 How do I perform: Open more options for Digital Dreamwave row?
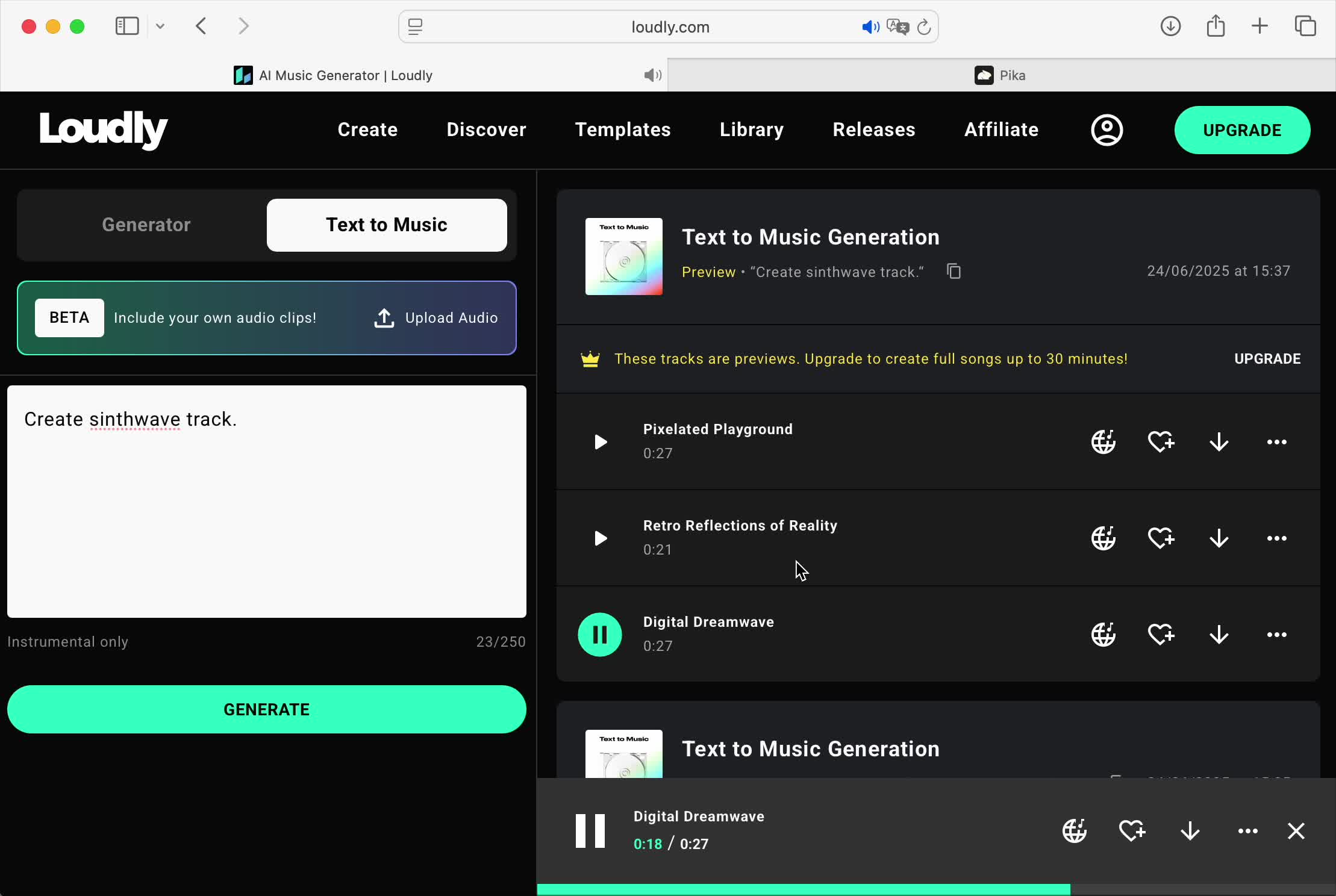pyautogui.click(x=1276, y=635)
